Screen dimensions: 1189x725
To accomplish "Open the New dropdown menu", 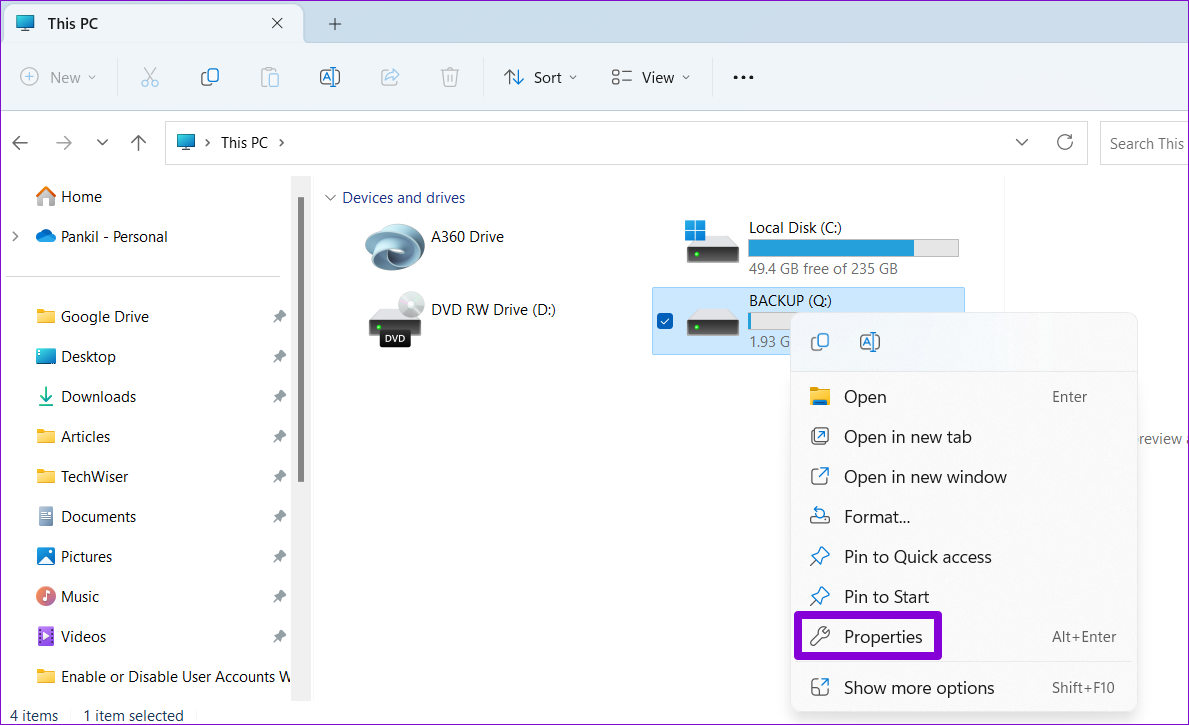I will 58,77.
